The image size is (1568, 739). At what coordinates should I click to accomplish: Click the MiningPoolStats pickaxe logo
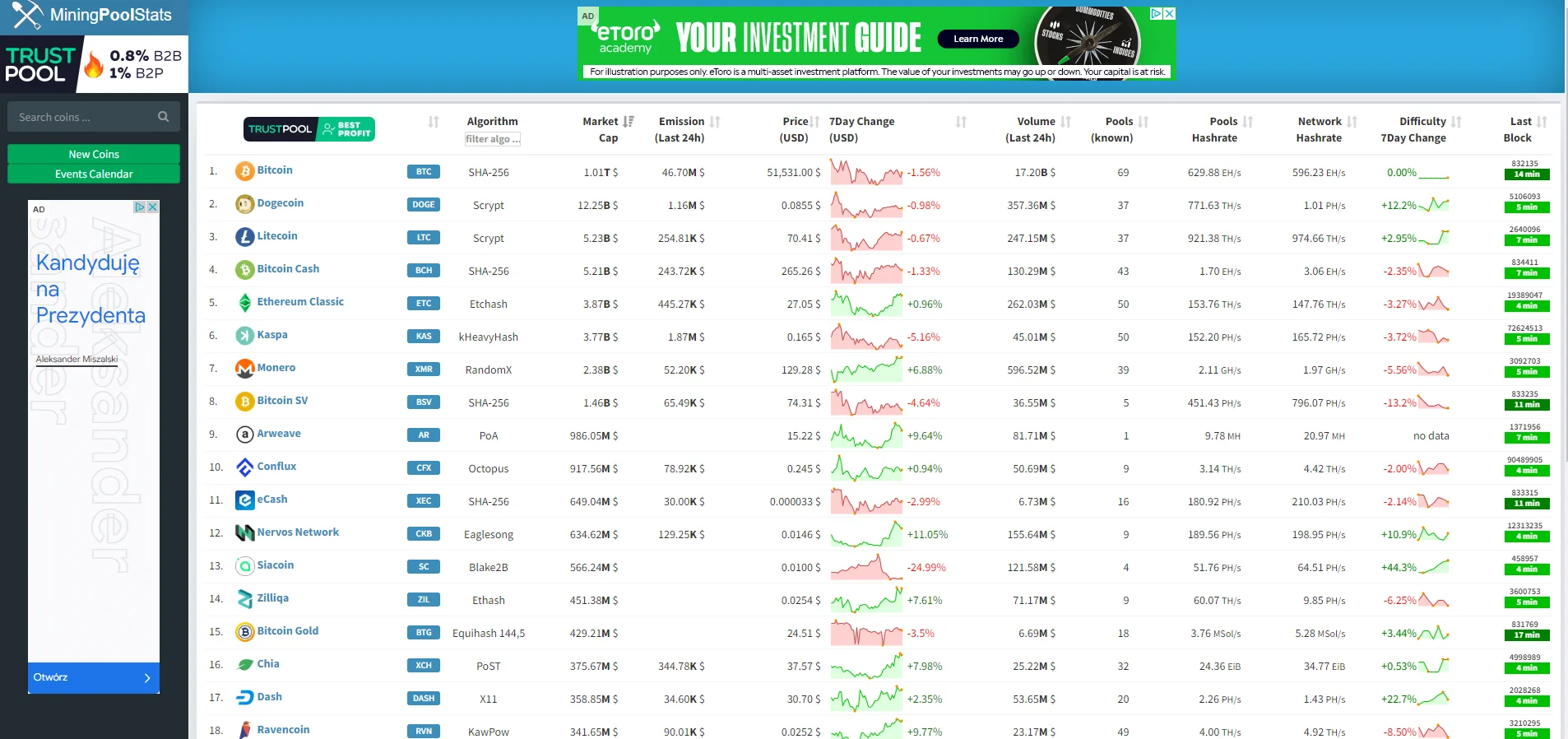pos(27,15)
